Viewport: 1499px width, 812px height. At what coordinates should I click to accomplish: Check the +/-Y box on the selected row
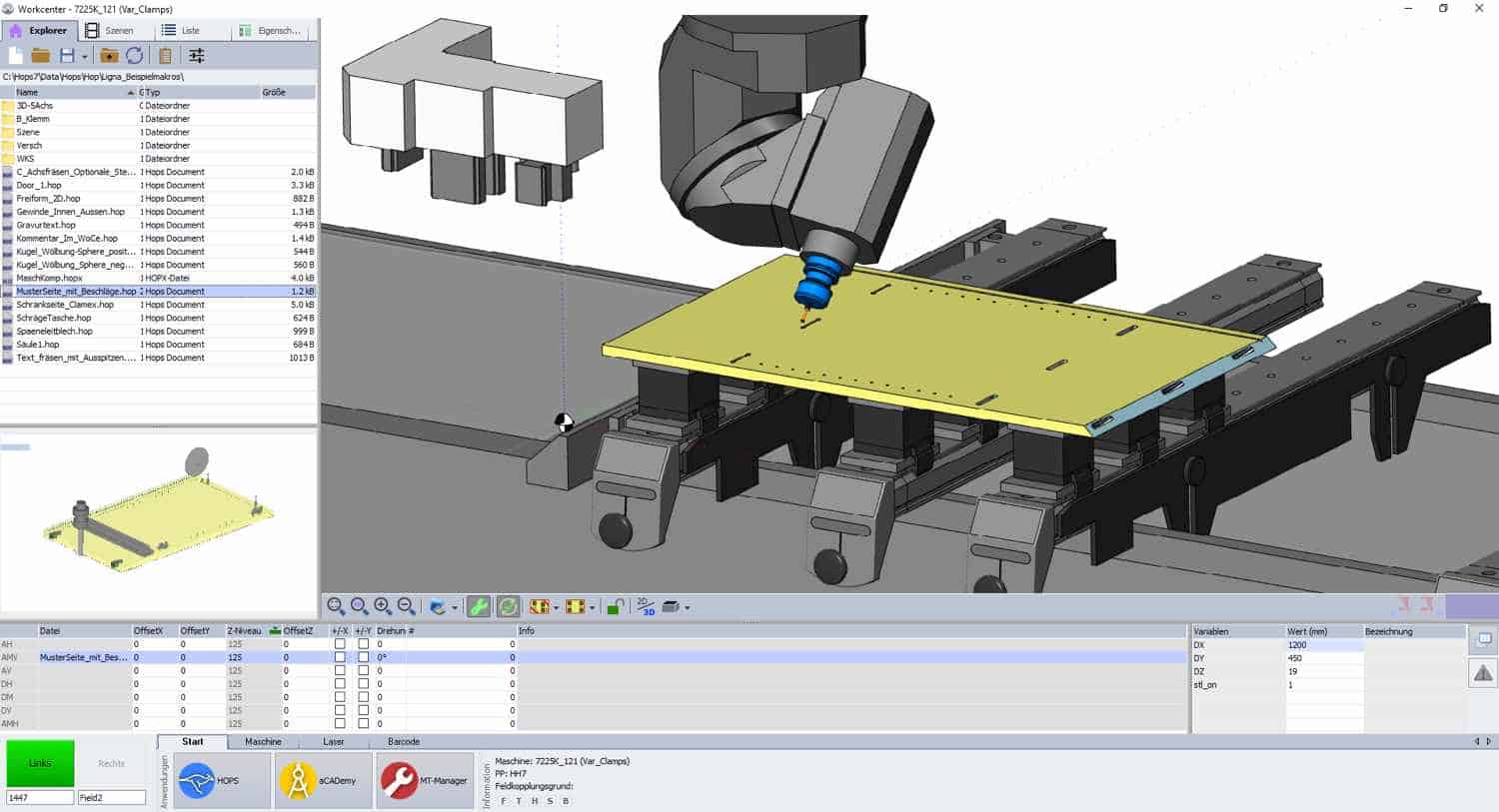[364, 657]
